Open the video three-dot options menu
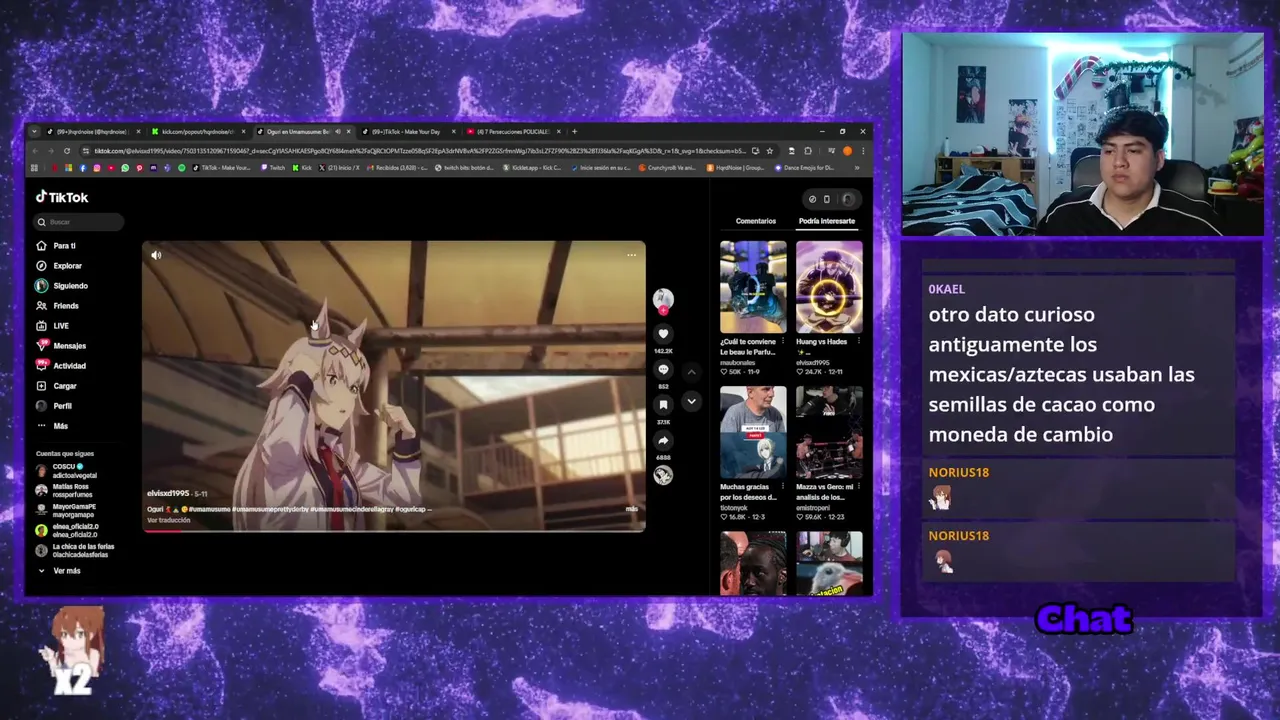The height and width of the screenshot is (720, 1280). (631, 255)
